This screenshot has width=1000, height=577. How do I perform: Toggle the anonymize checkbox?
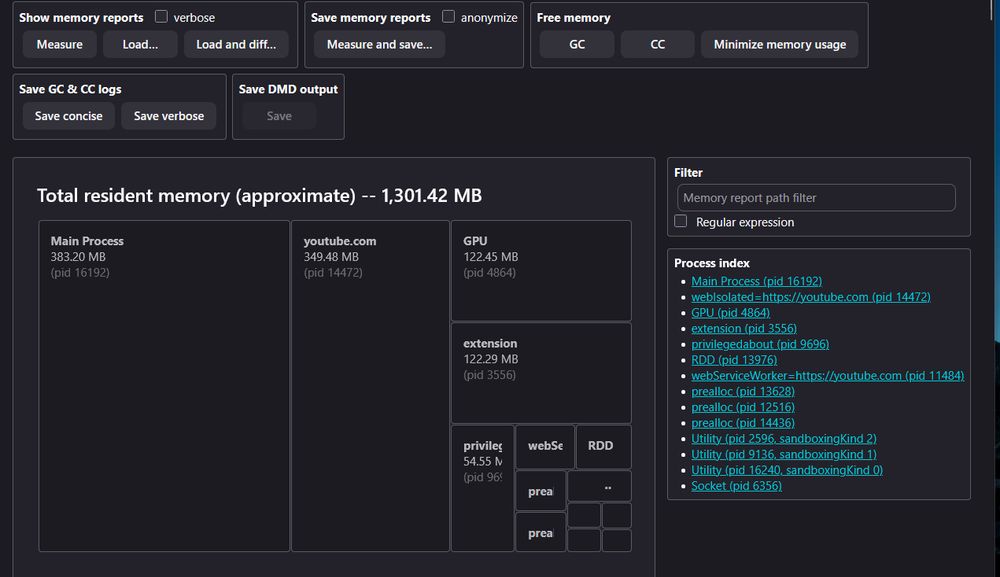tap(448, 17)
